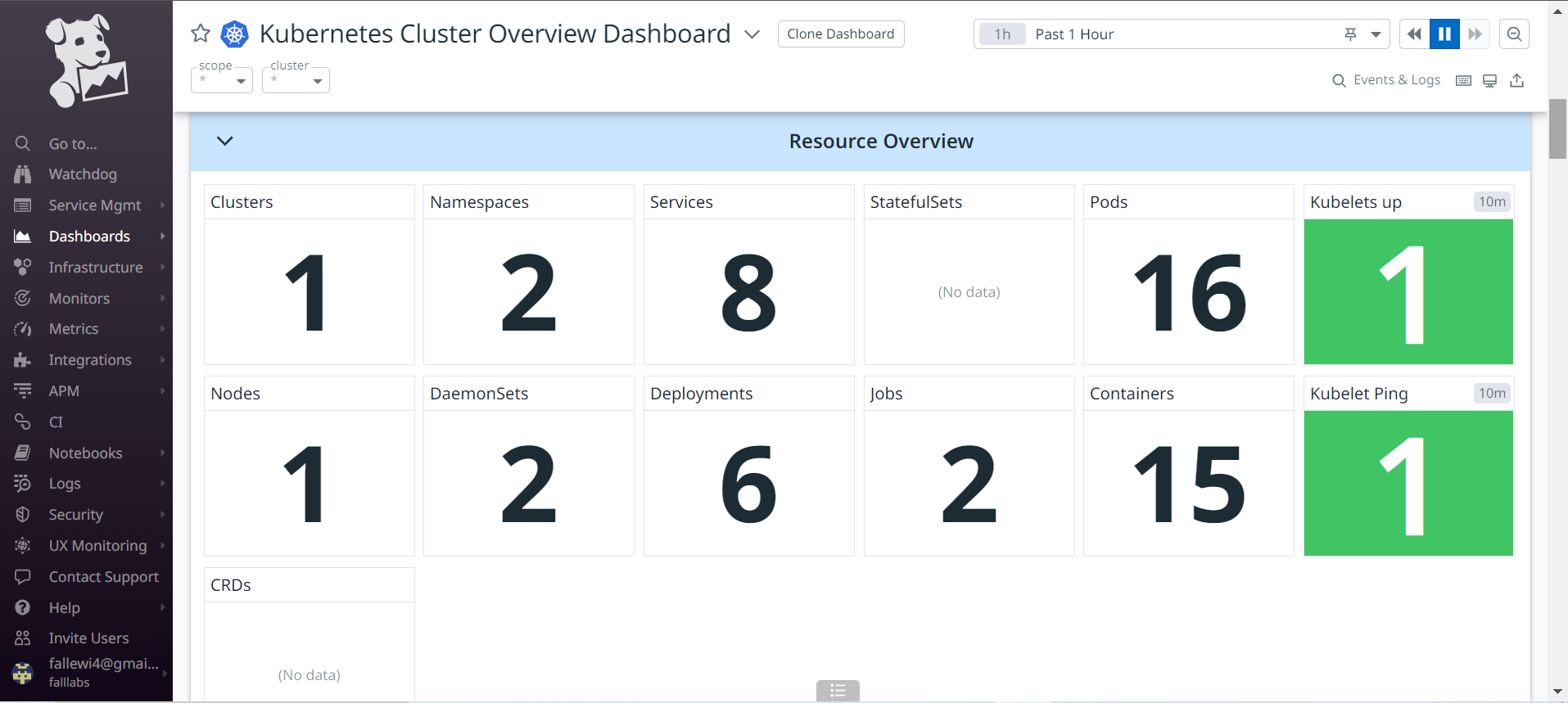
Task: Pause live dashboard updates
Action: coord(1444,34)
